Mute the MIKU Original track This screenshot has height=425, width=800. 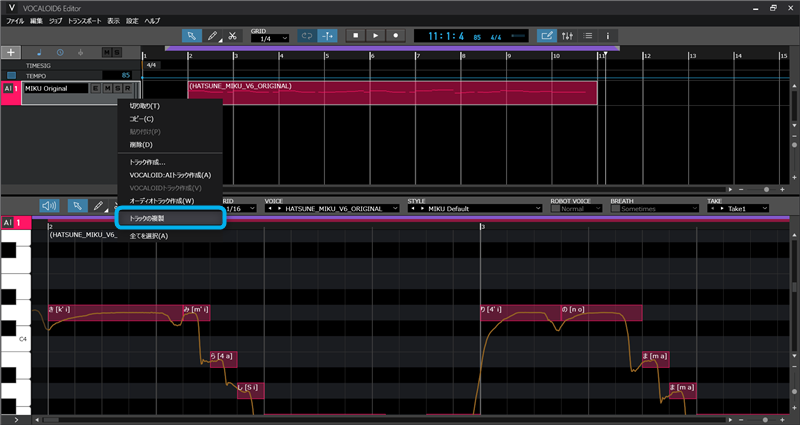107,88
